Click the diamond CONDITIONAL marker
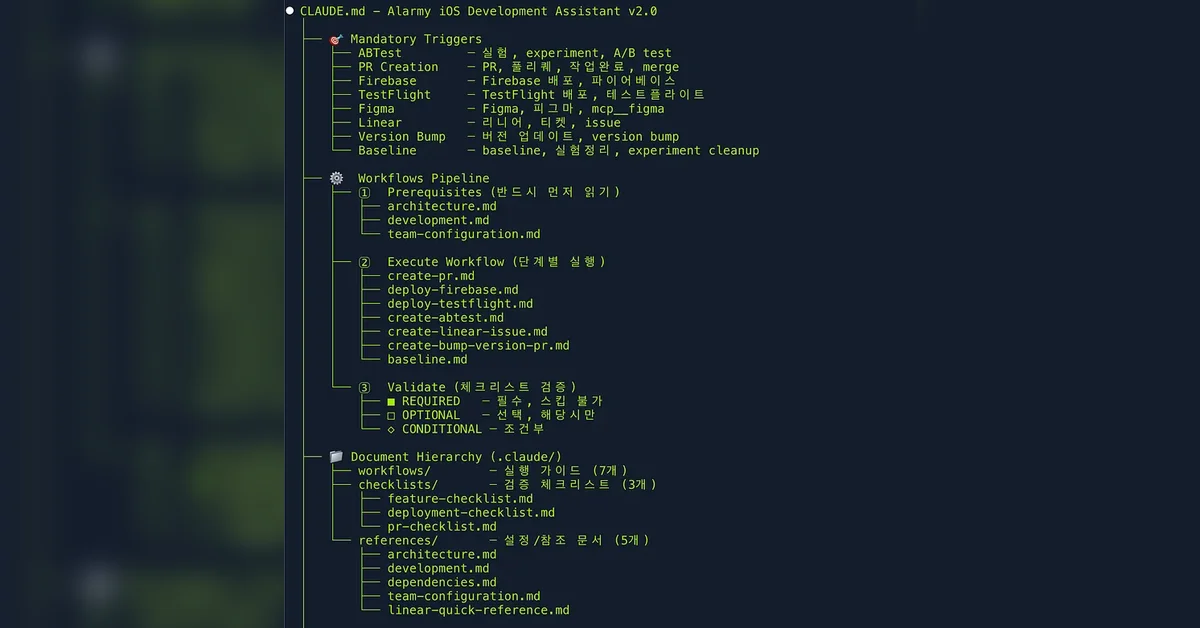 392,429
